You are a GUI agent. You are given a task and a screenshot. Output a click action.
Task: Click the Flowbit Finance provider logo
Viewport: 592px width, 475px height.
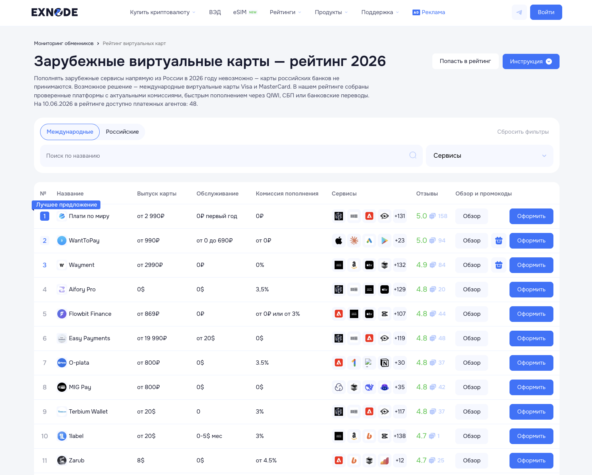click(x=62, y=314)
